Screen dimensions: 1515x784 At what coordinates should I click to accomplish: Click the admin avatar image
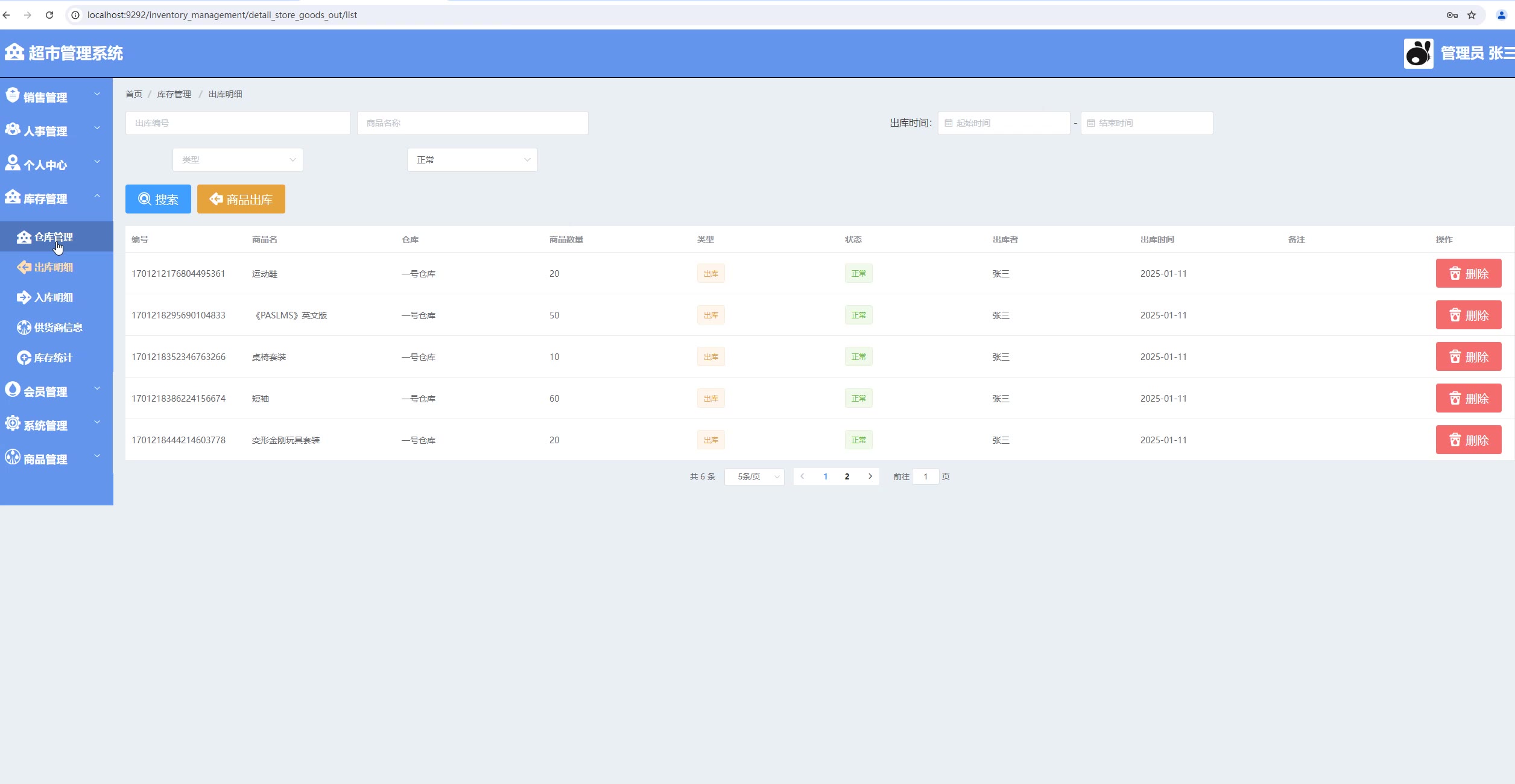tap(1418, 53)
